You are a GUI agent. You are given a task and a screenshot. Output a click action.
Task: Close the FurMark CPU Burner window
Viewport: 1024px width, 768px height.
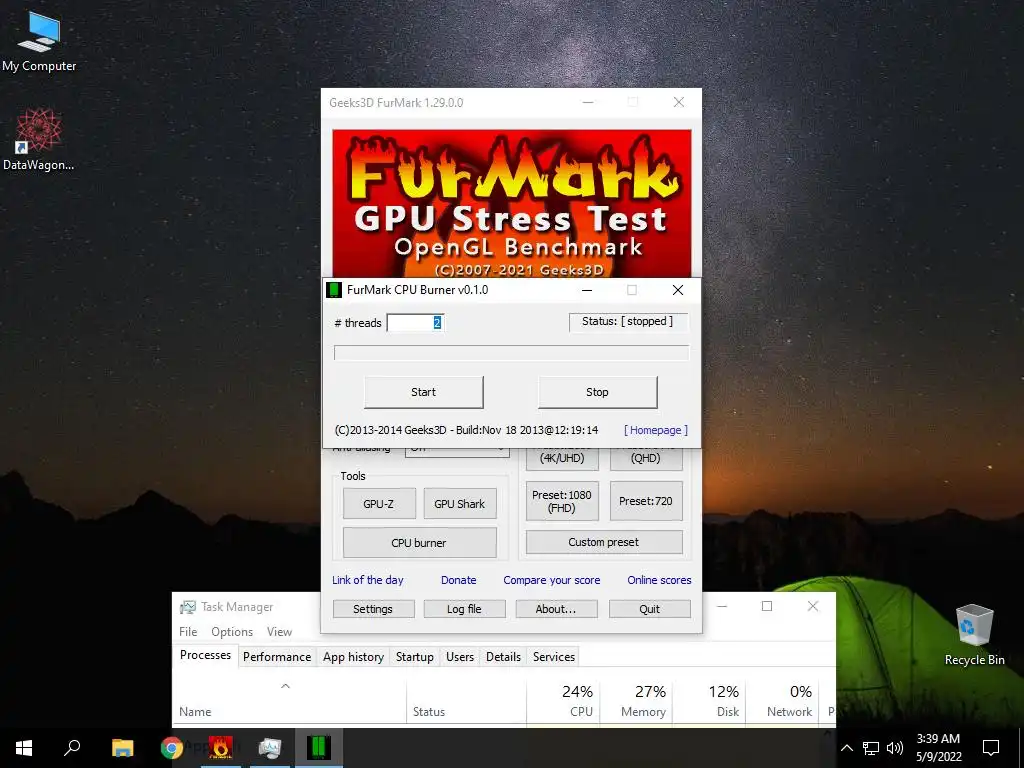[x=678, y=290]
